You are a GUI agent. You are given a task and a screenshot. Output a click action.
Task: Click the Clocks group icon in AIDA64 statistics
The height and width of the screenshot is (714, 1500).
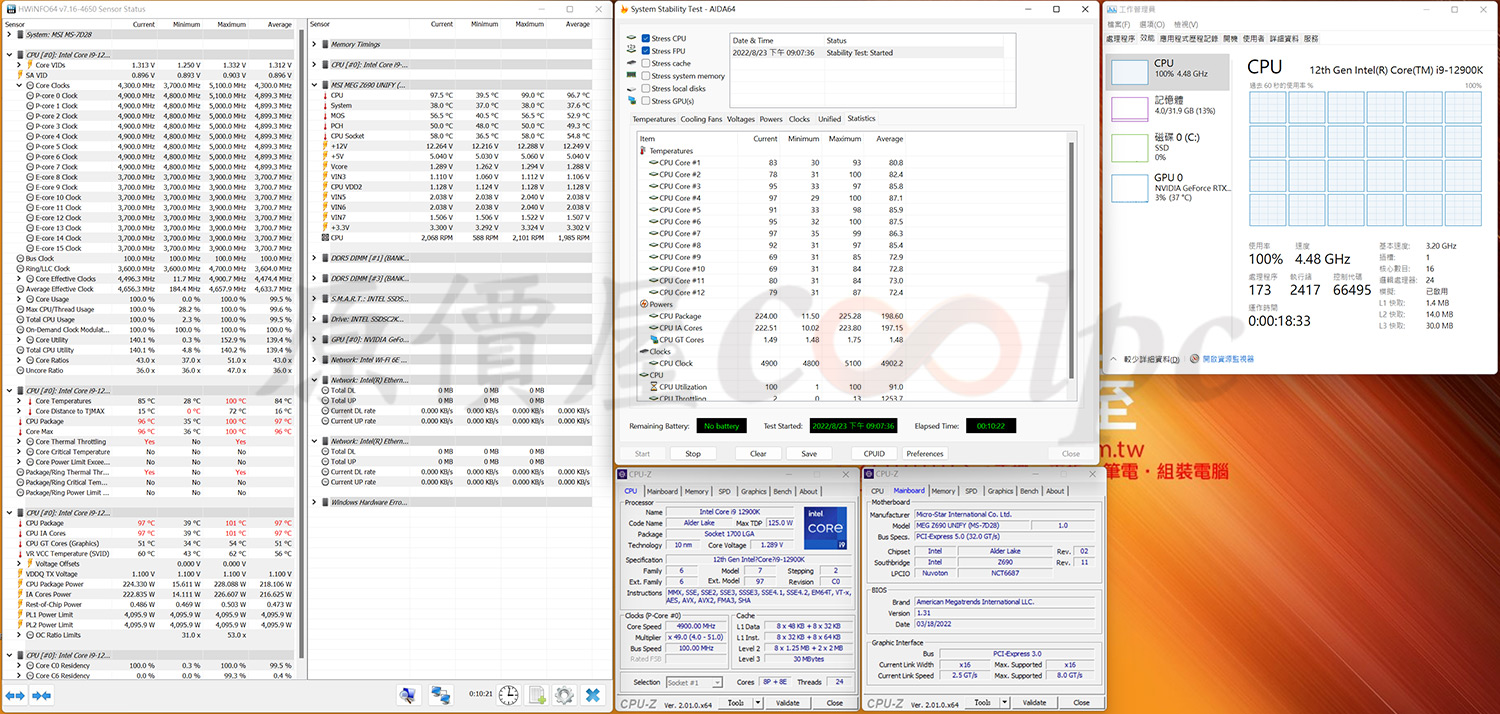[643, 352]
